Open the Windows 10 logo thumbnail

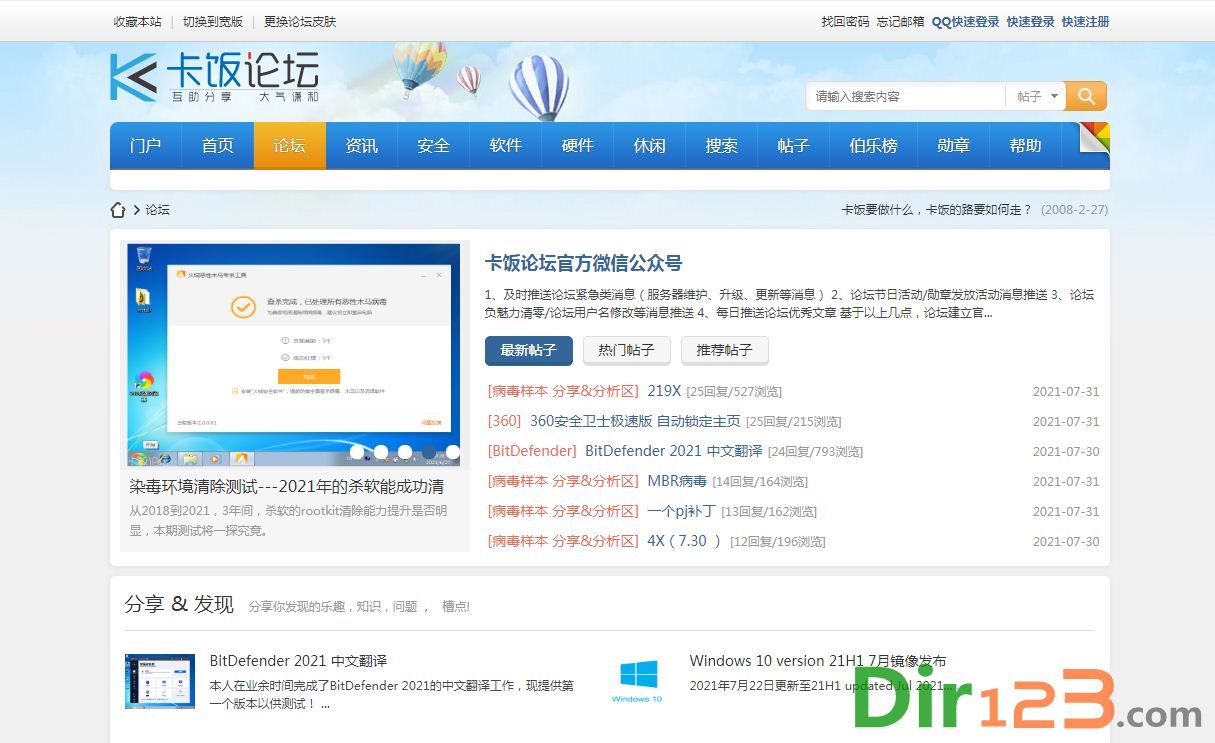[x=637, y=680]
